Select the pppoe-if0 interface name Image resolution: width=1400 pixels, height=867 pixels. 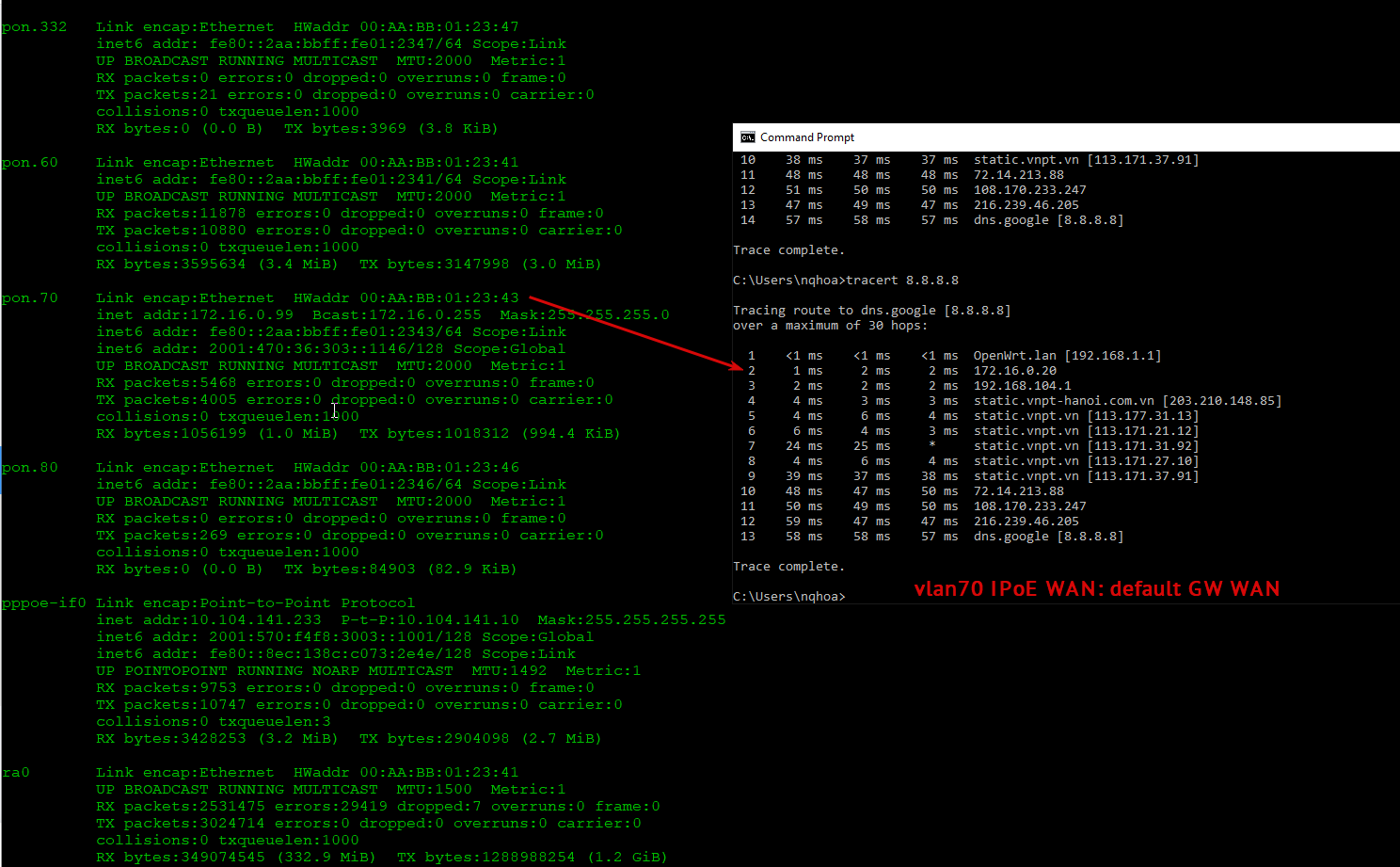[43, 602]
